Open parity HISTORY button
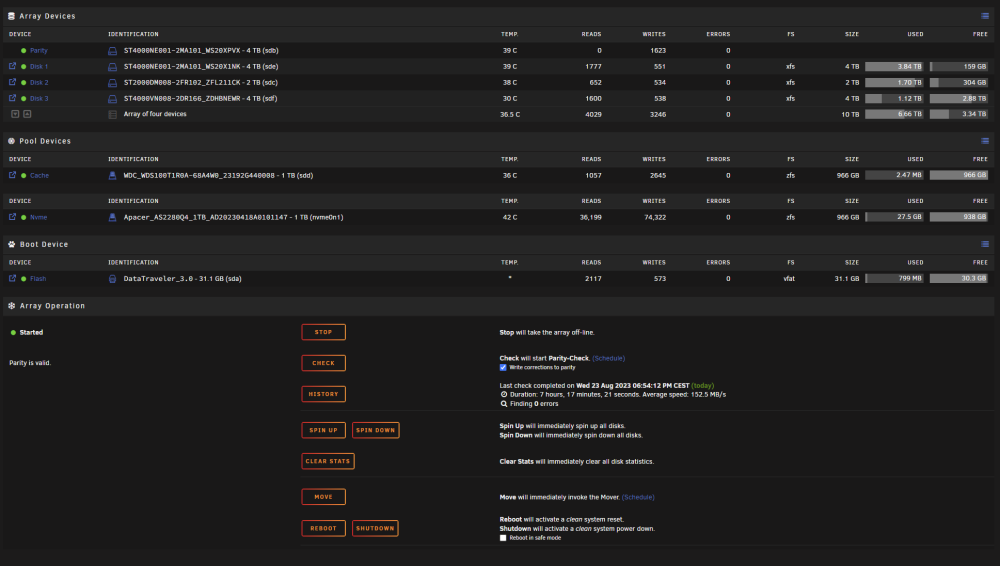 click(x=323, y=394)
